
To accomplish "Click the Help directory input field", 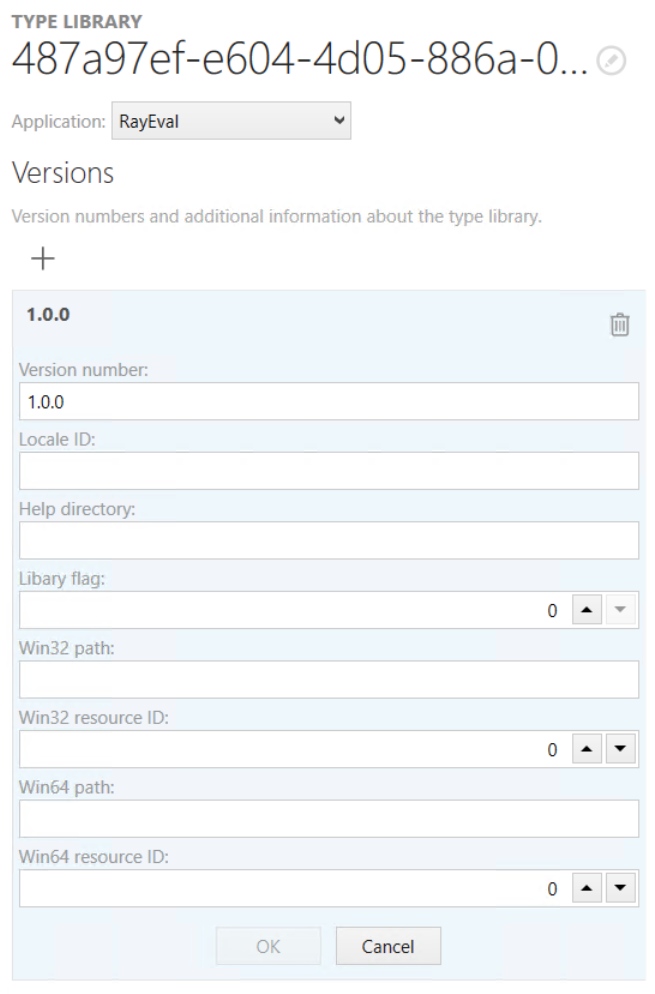I will coord(328,540).
